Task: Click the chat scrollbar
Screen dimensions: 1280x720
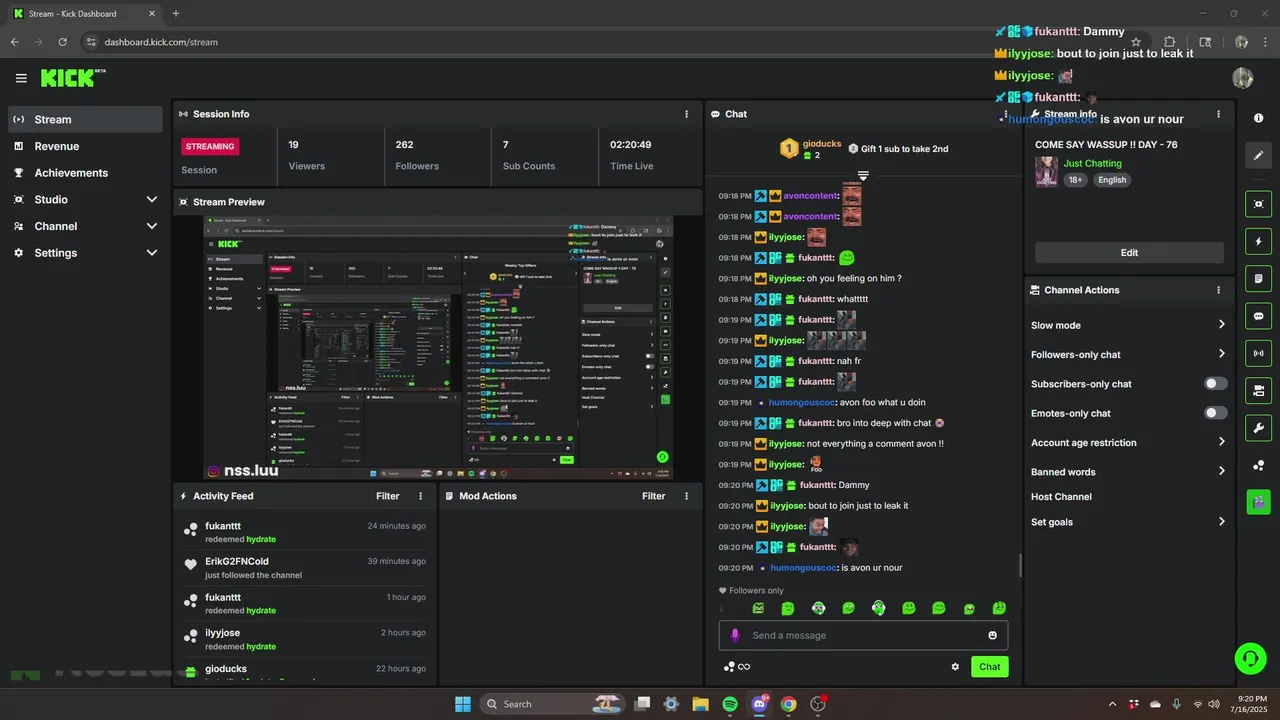Action: (1020, 566)
